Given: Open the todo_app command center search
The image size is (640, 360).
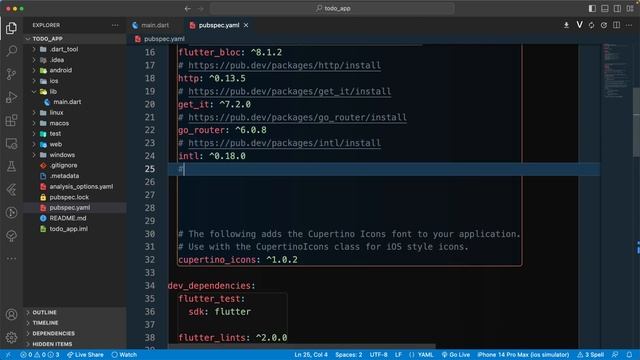Looking at the screenshot, I should click(333, 9).
